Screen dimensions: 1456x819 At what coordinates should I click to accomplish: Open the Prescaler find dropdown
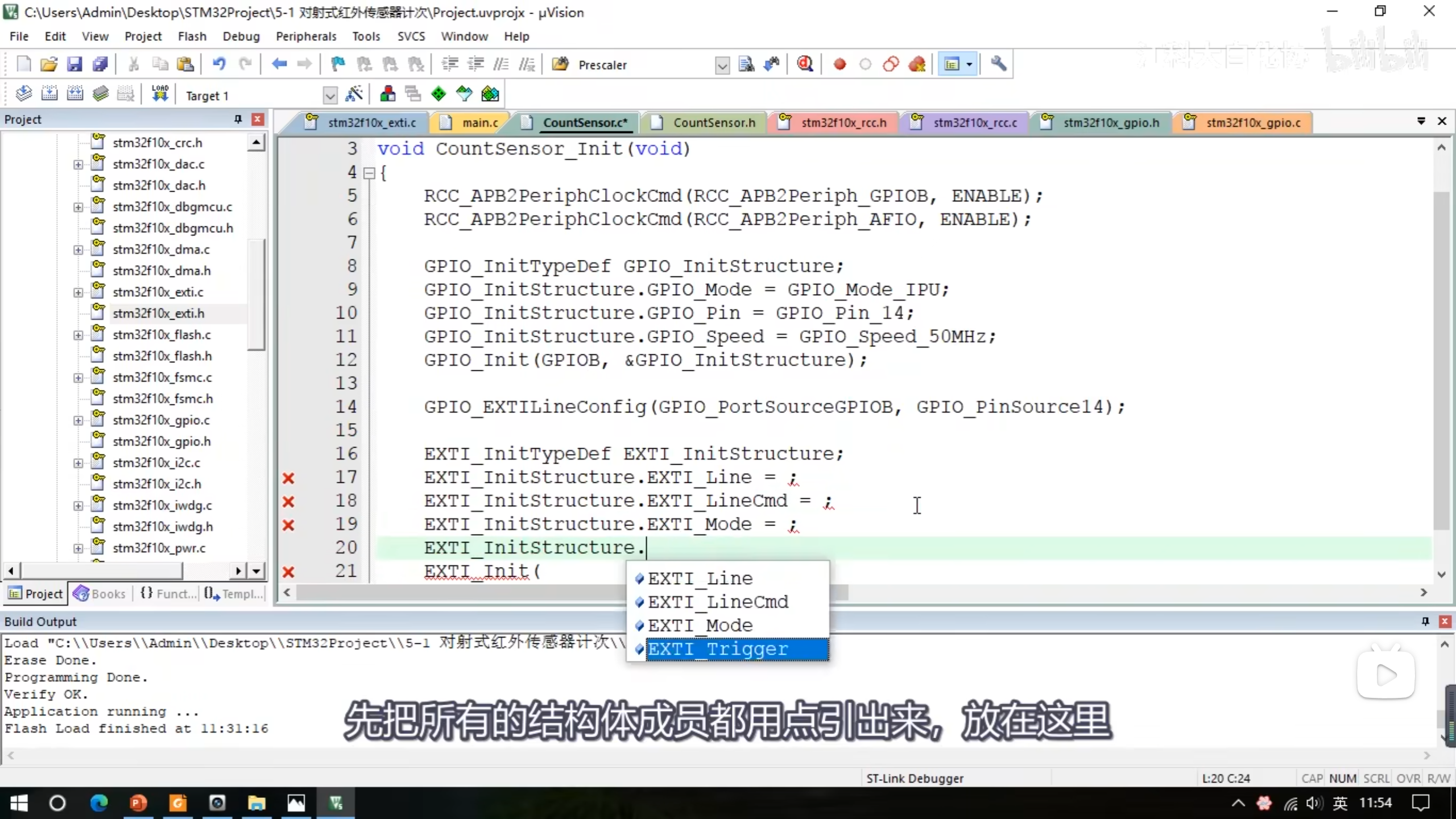coord(722,65)
